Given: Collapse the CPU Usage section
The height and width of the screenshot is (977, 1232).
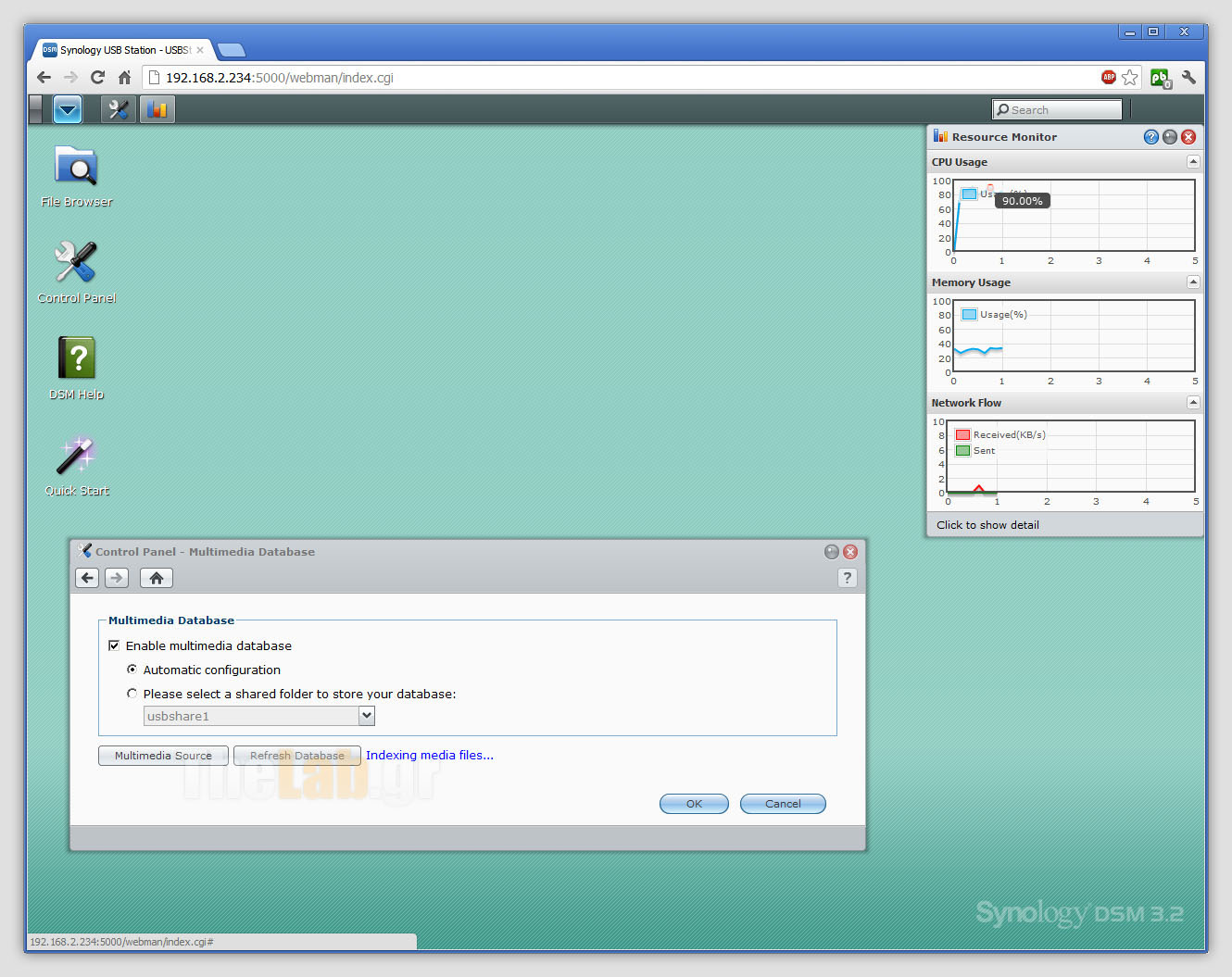Looking at the screenshot, I should coord(1193,162).
